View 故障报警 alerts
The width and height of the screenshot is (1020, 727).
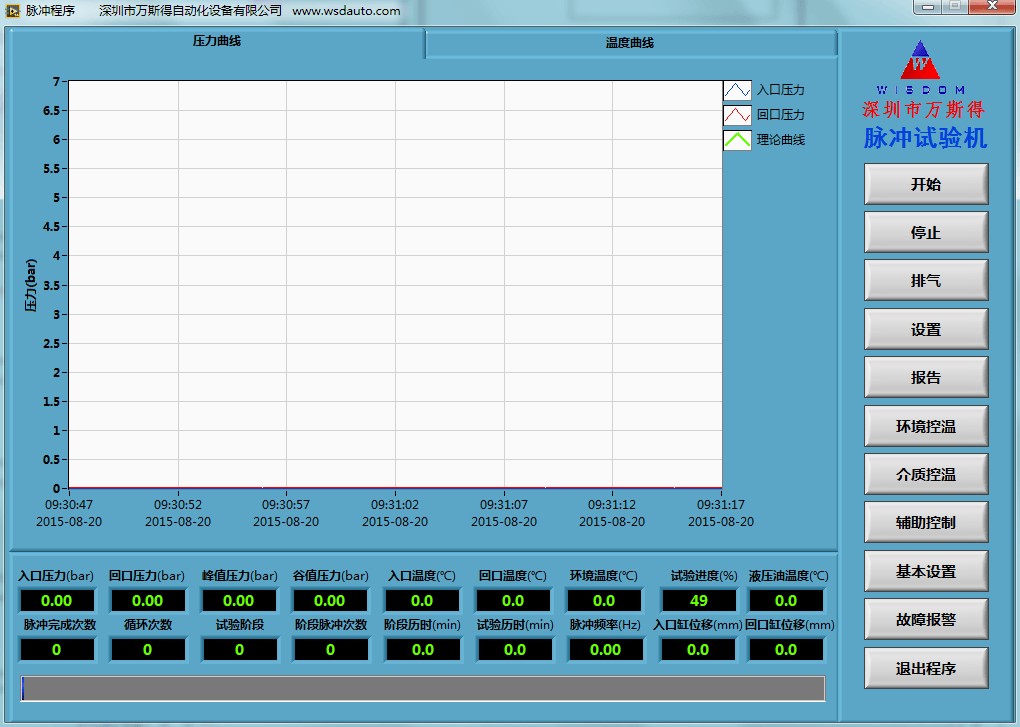(926, 619)
